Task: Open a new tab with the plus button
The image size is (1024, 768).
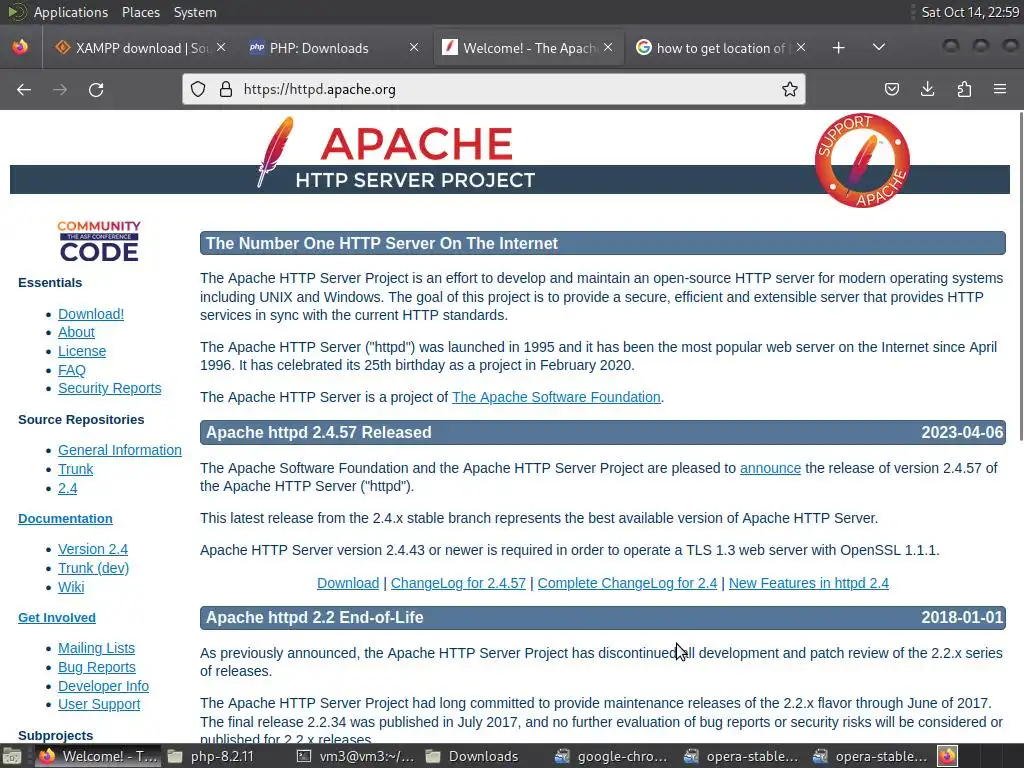Action: tap(839, 48)
